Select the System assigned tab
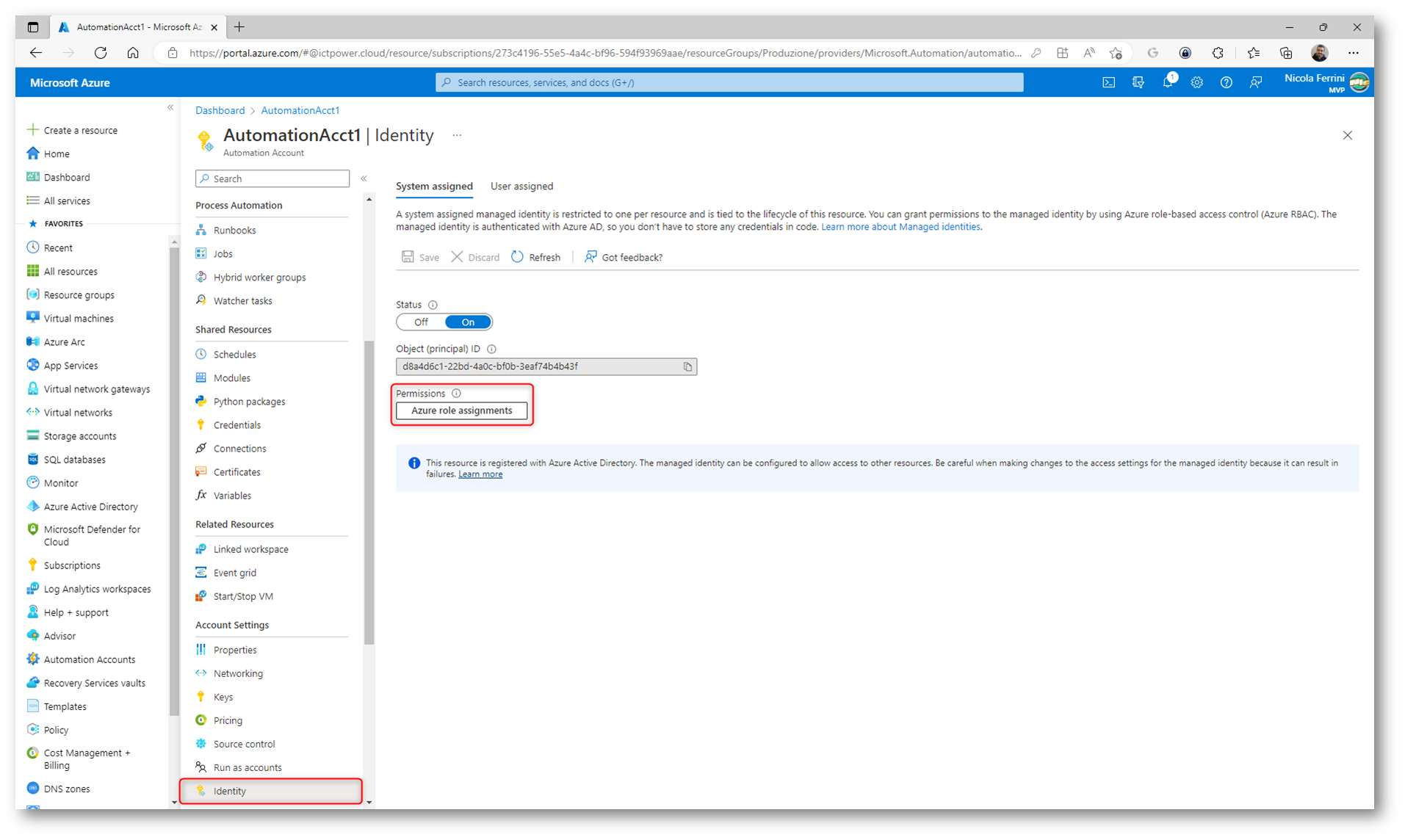The width and height of the screenshot is (1405, 840). (434, 187)
